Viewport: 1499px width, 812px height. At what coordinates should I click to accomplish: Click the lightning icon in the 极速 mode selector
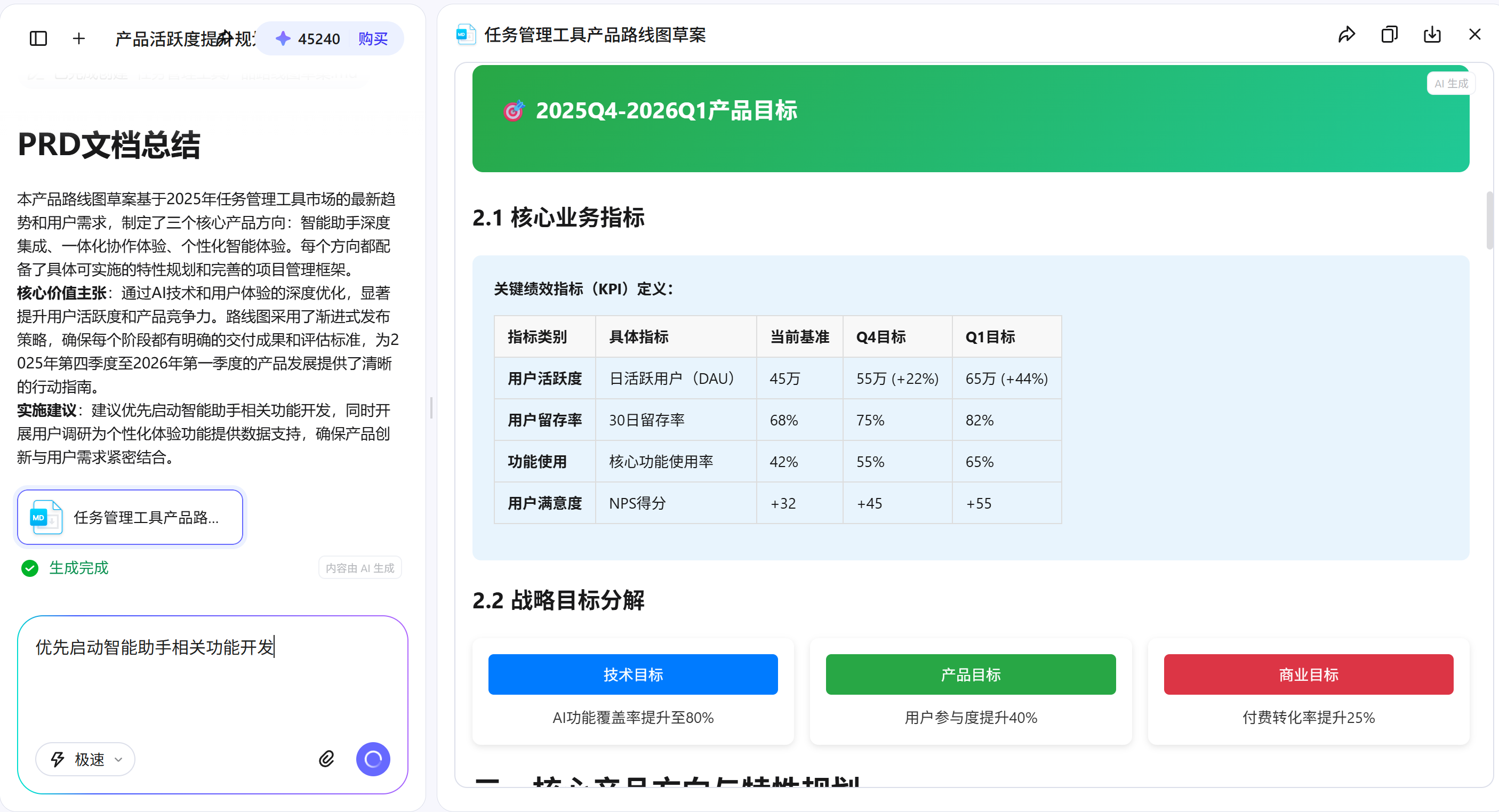[x=58, y=759]
